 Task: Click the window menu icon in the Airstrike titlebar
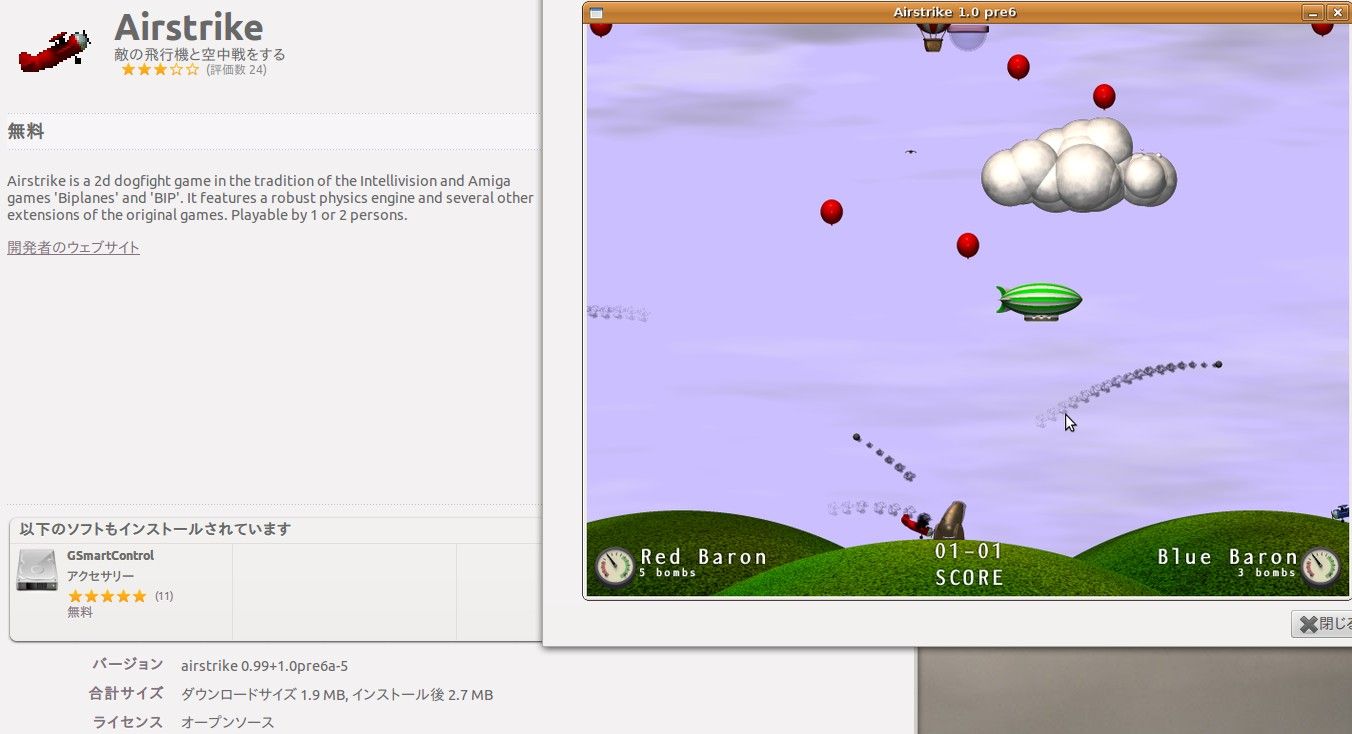coord(596,13)
